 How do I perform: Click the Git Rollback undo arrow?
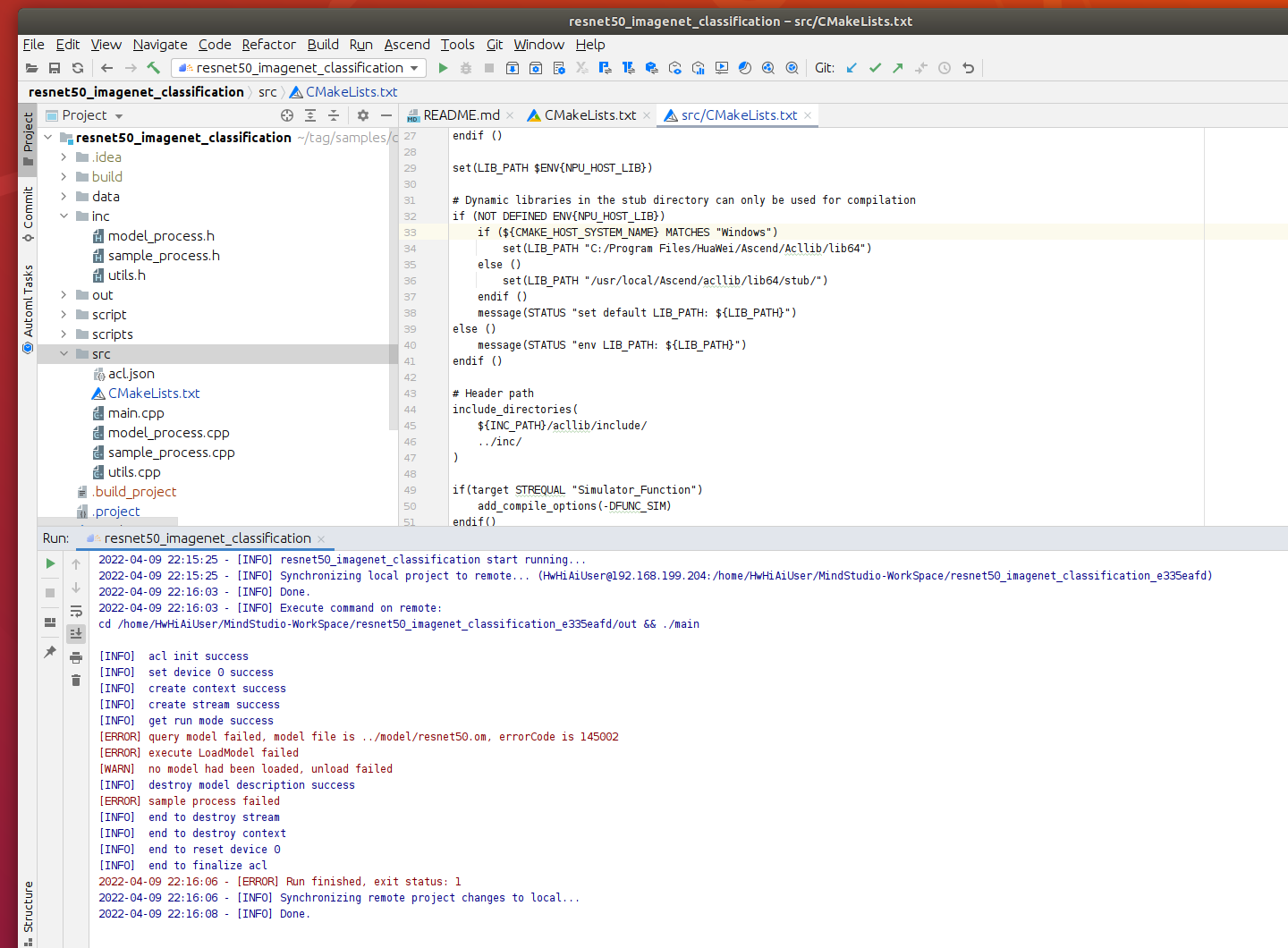[968, 68]
